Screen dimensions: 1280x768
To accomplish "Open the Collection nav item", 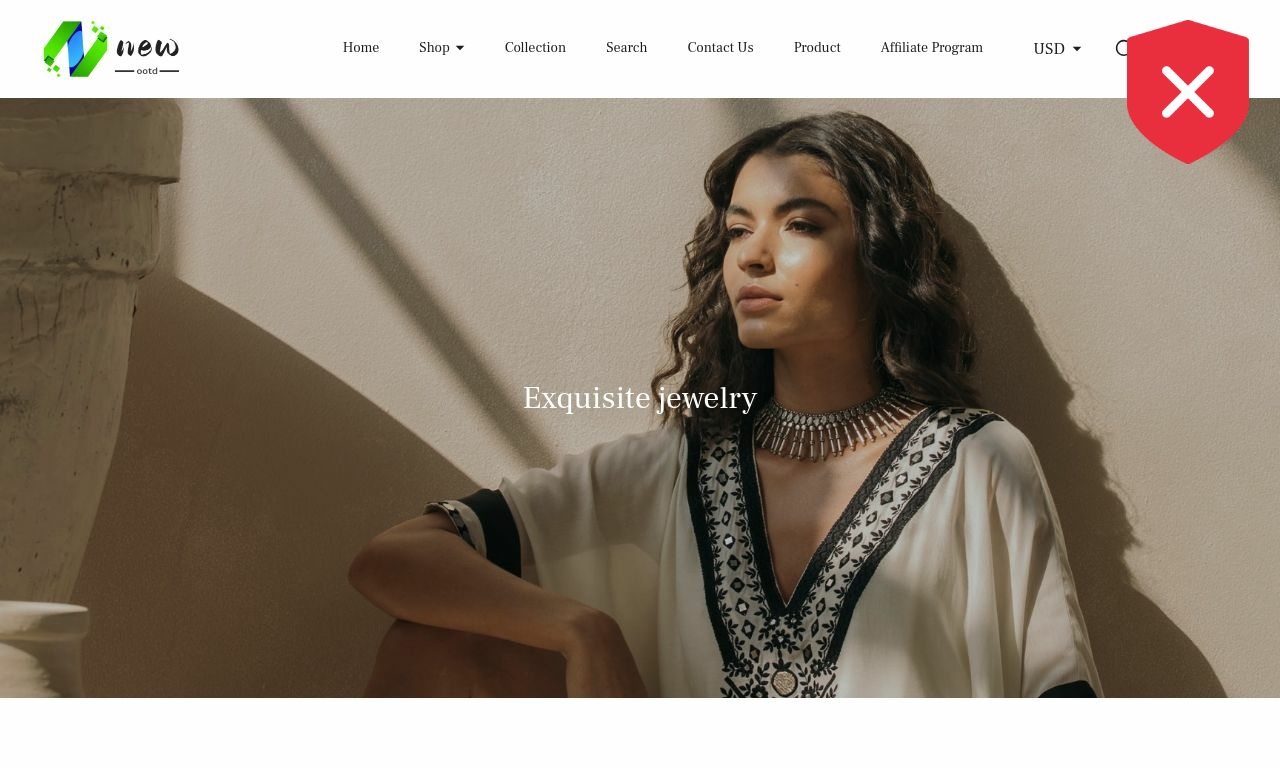I will pos(535,48).
